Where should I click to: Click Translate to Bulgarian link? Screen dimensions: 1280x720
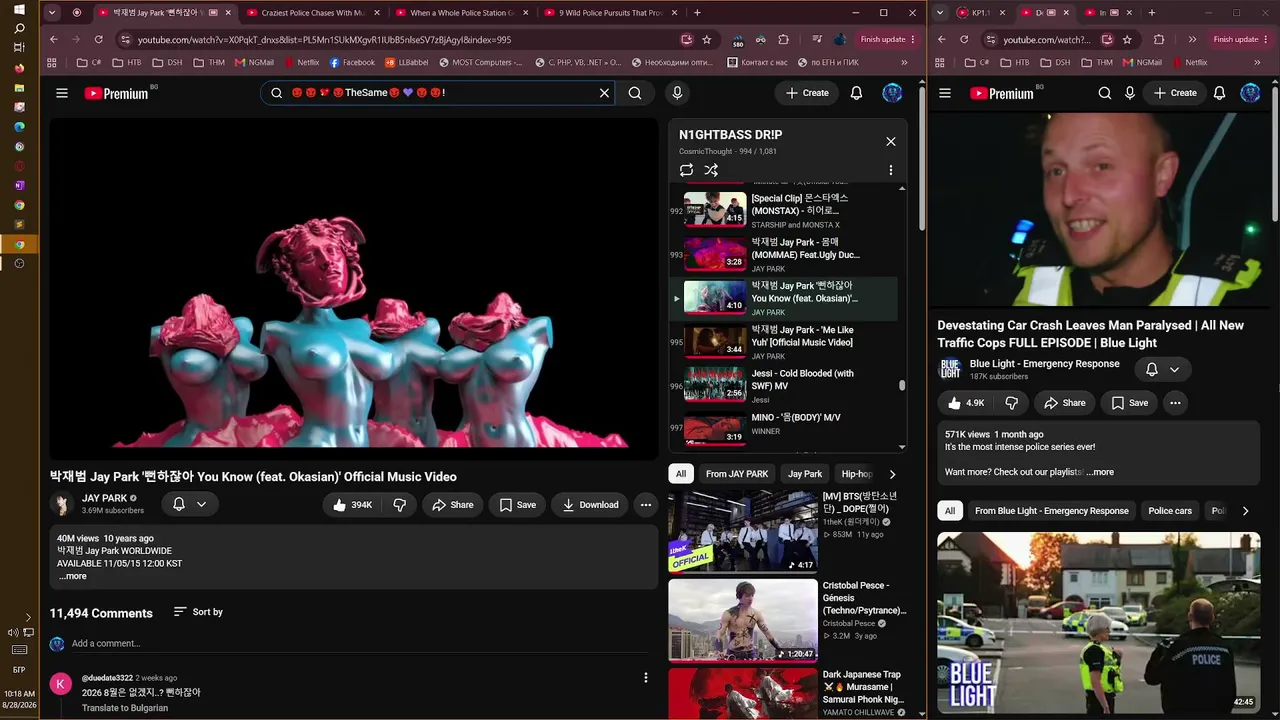pyautogui.click(x=125, y=708)
